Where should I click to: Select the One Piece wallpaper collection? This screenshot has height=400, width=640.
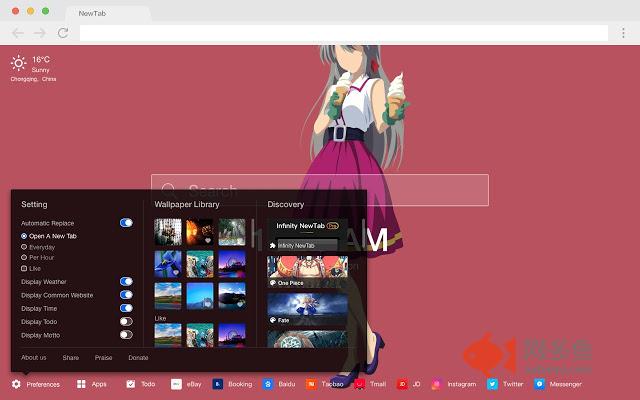coord(308,272)
